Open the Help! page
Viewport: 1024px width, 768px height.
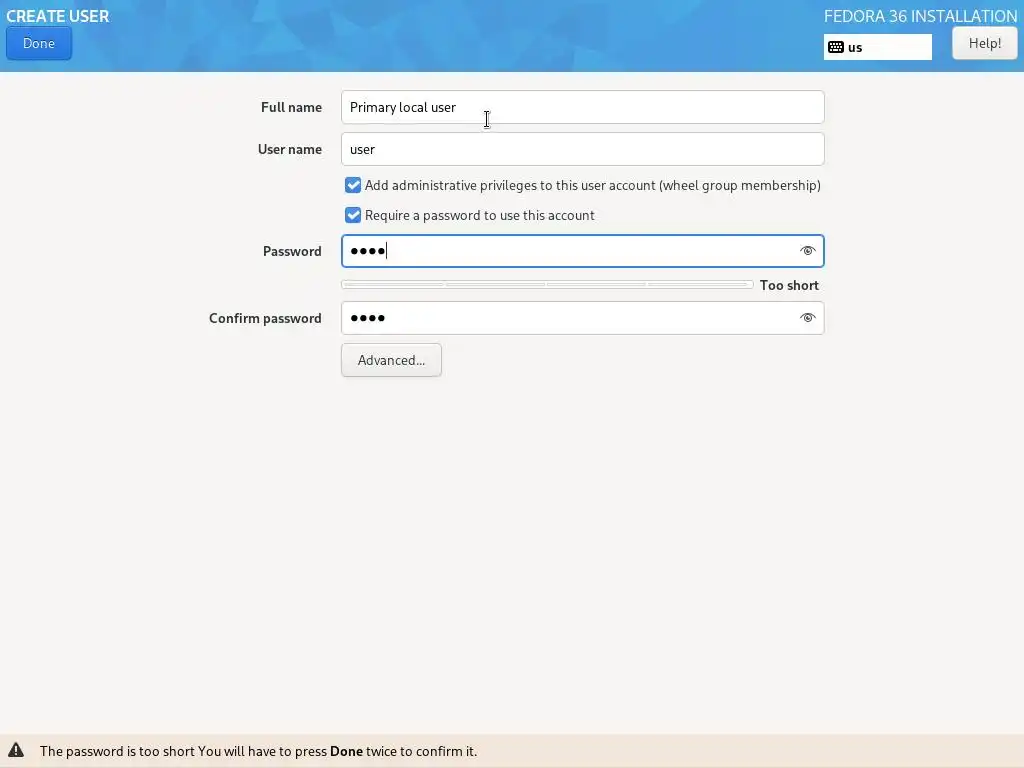tap(984, 43)
